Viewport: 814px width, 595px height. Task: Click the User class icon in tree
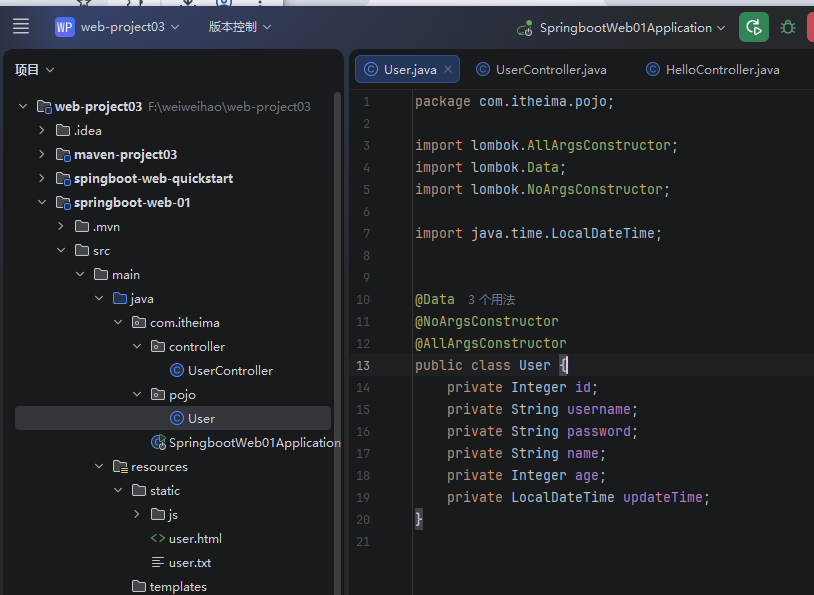pyautogui.click(x=177, y=418)
